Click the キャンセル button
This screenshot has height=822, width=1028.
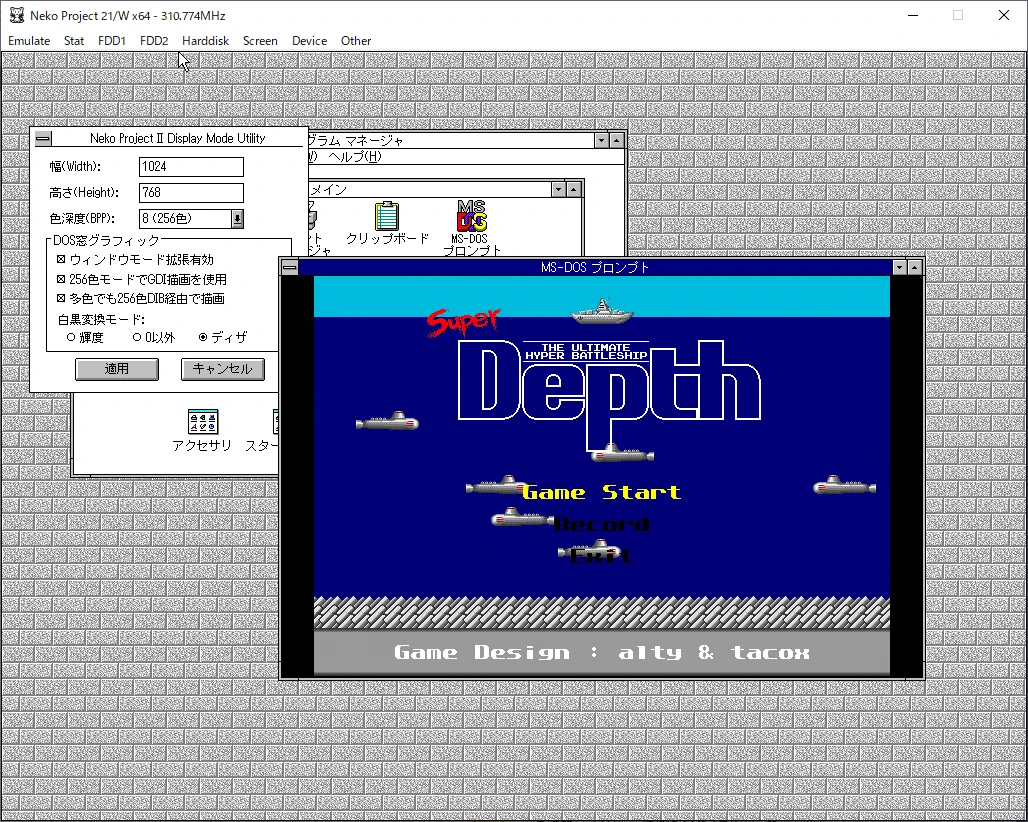point(223,369)
